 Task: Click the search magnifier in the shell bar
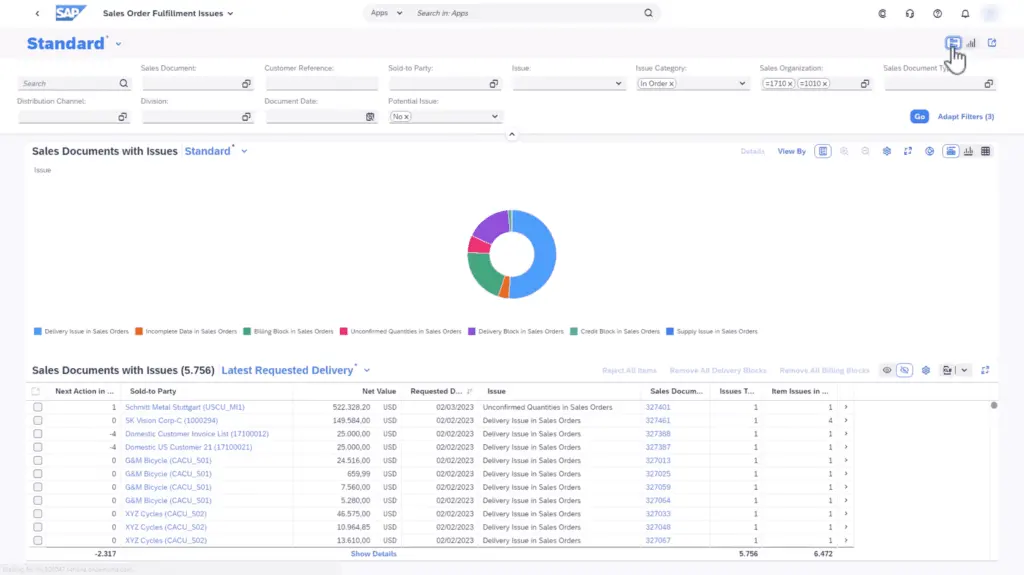[648, 13]
